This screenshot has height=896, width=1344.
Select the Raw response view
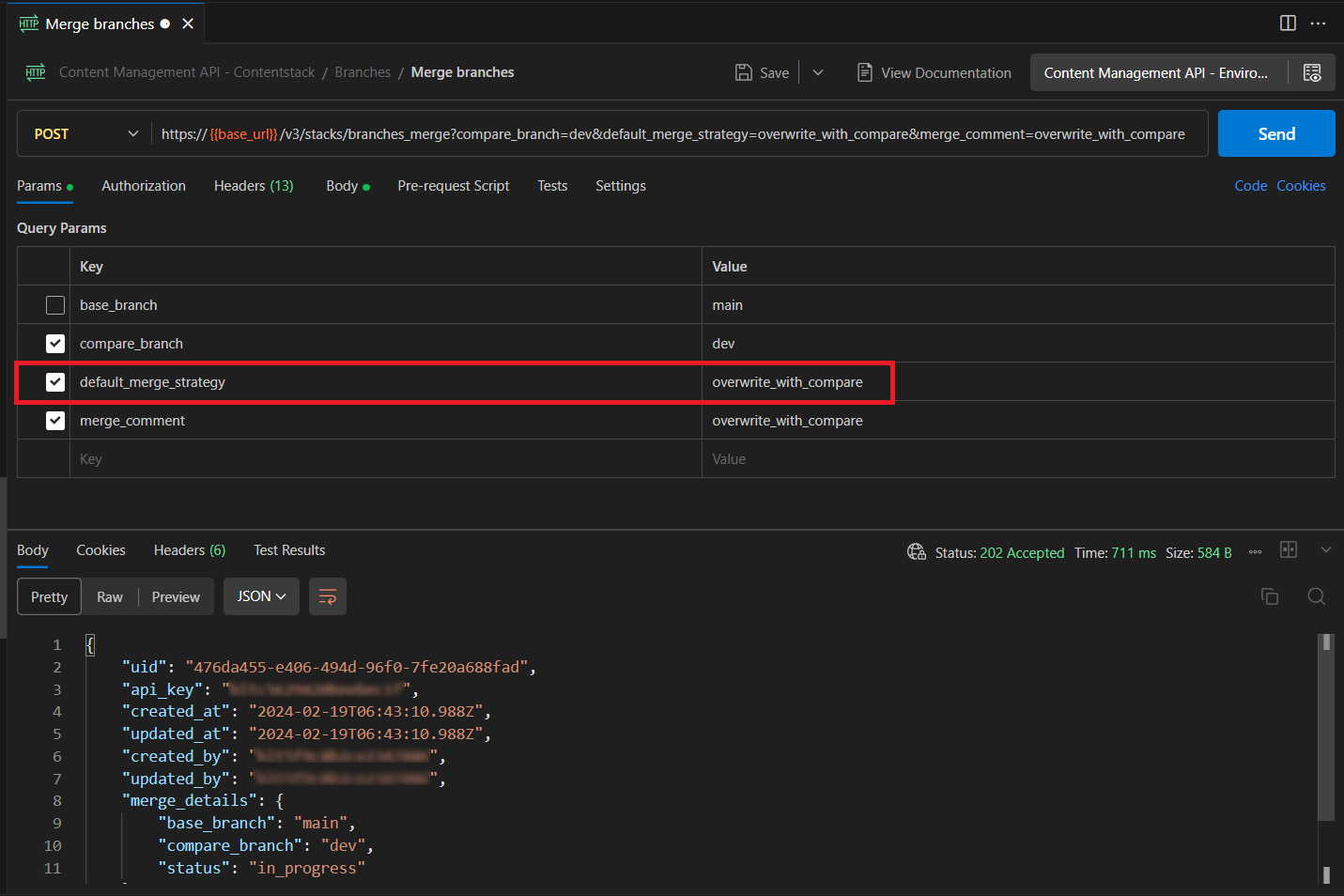pyautogui.click(x=110, y=596)
